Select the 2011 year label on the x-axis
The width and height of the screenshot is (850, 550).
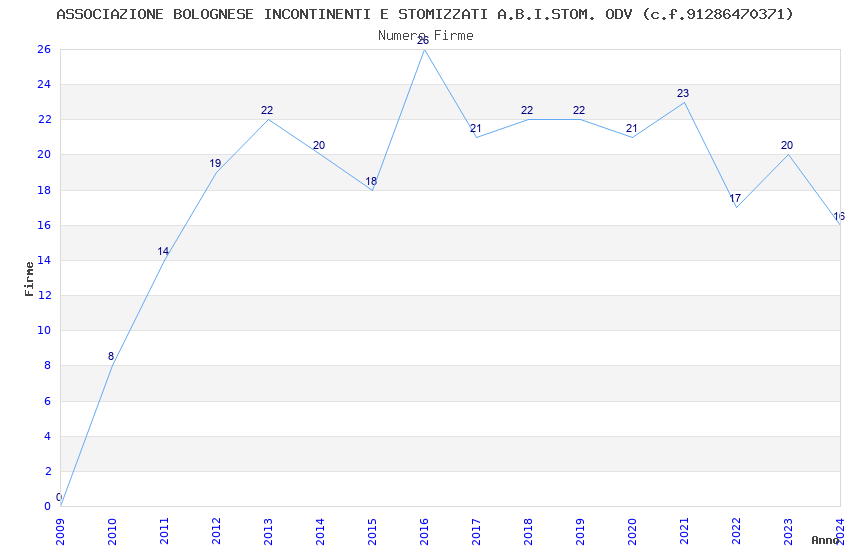coord(164,531)
